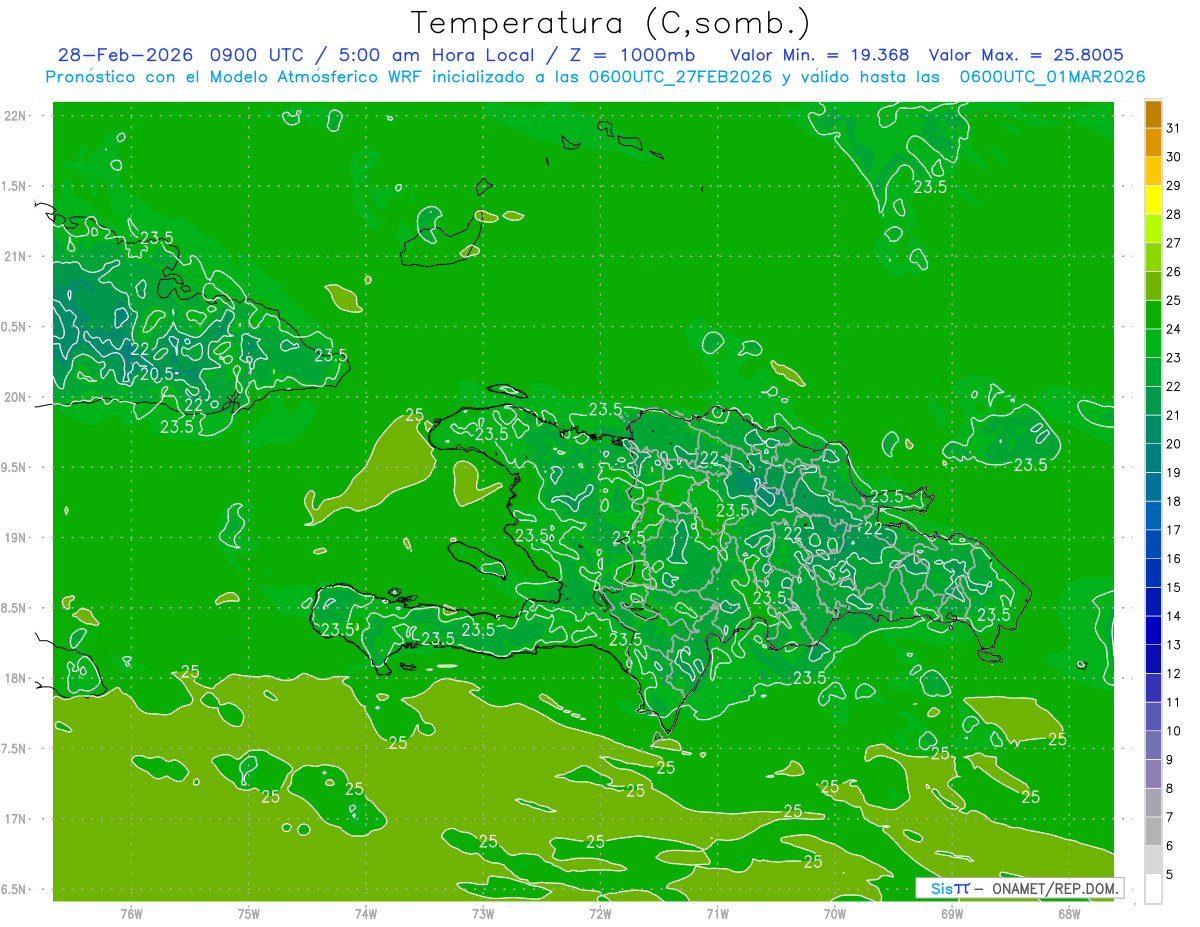This screenshot has height=927, width=1200.
Task: Click the color bar value 27
Action: [x=1174, y=243]
